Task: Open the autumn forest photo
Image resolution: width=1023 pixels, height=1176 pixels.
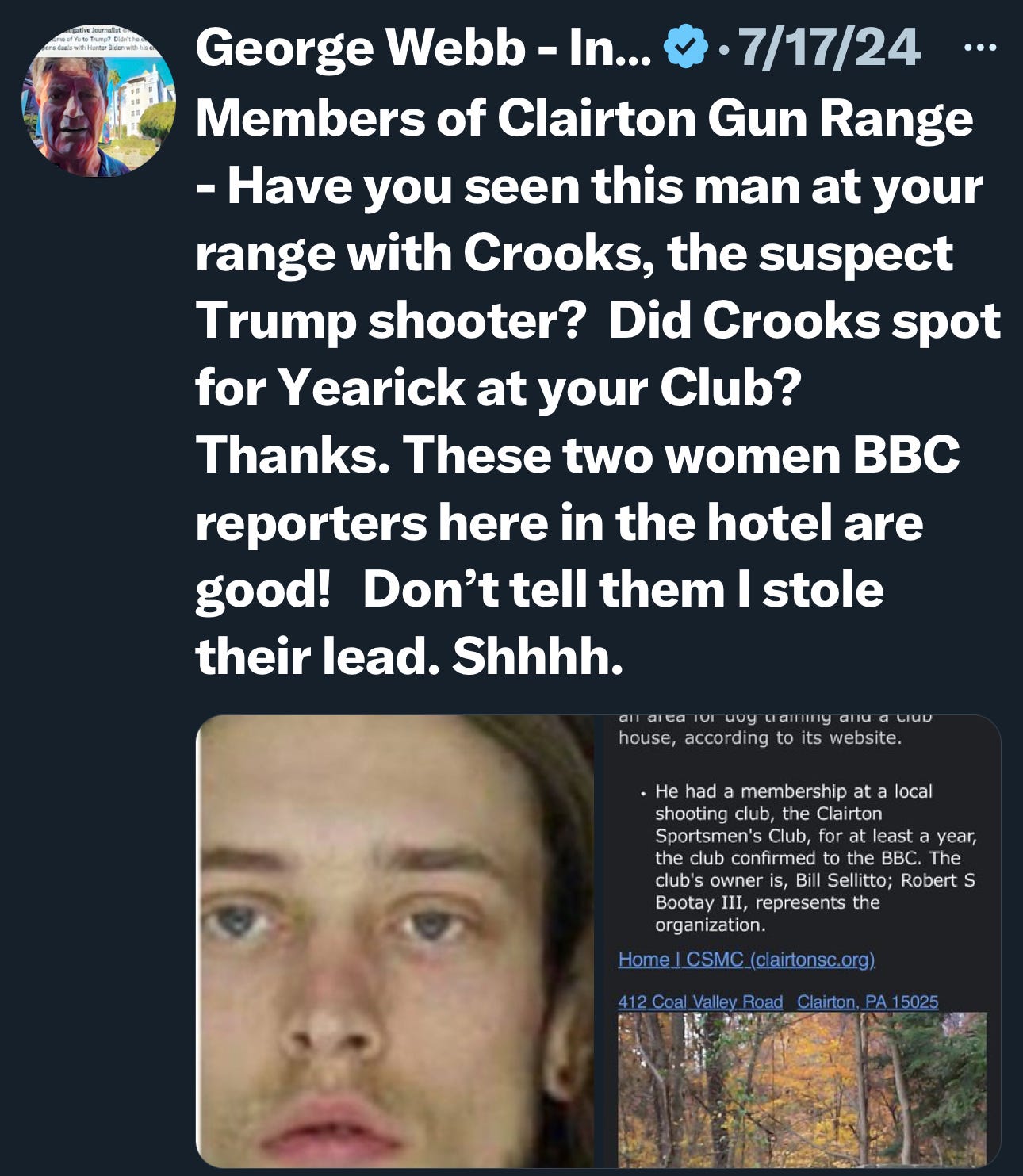Action: tap(802, 1090)
